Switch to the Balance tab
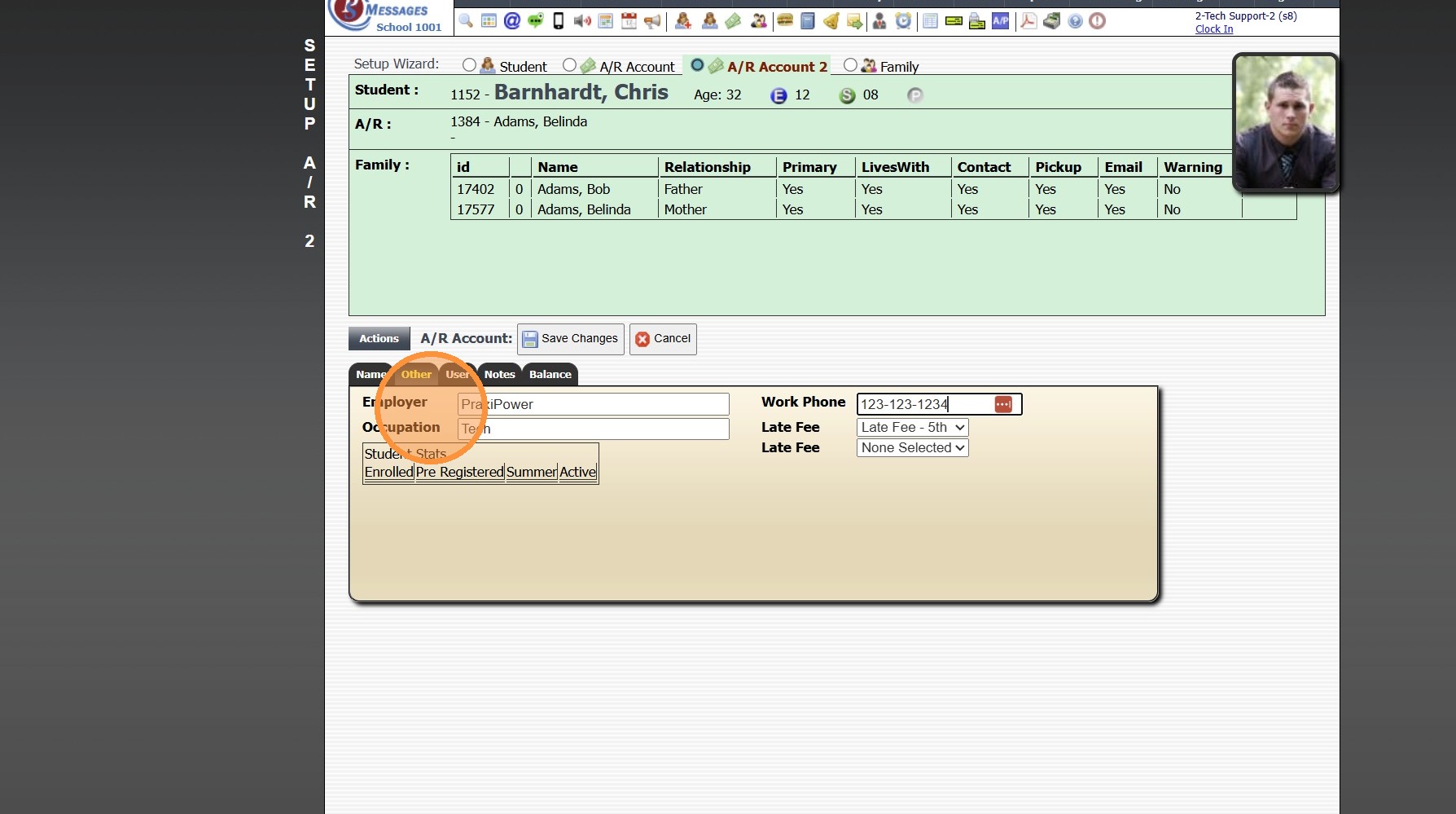Screen dimensions: 1456x814 [550, 374]
